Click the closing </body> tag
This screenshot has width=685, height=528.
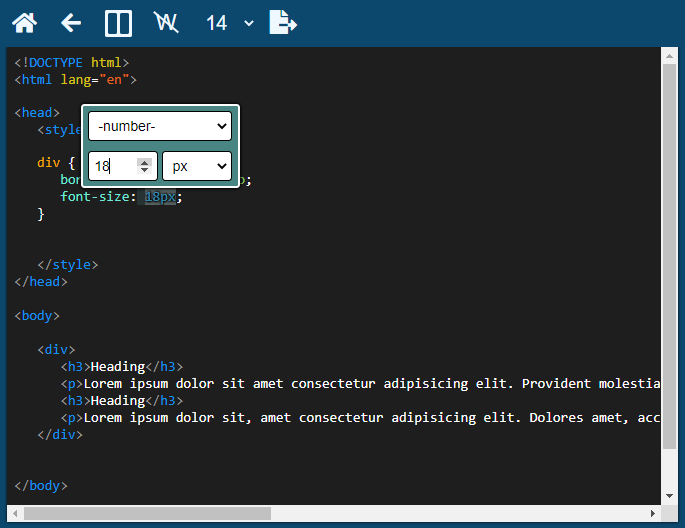(x=41, y=486)
